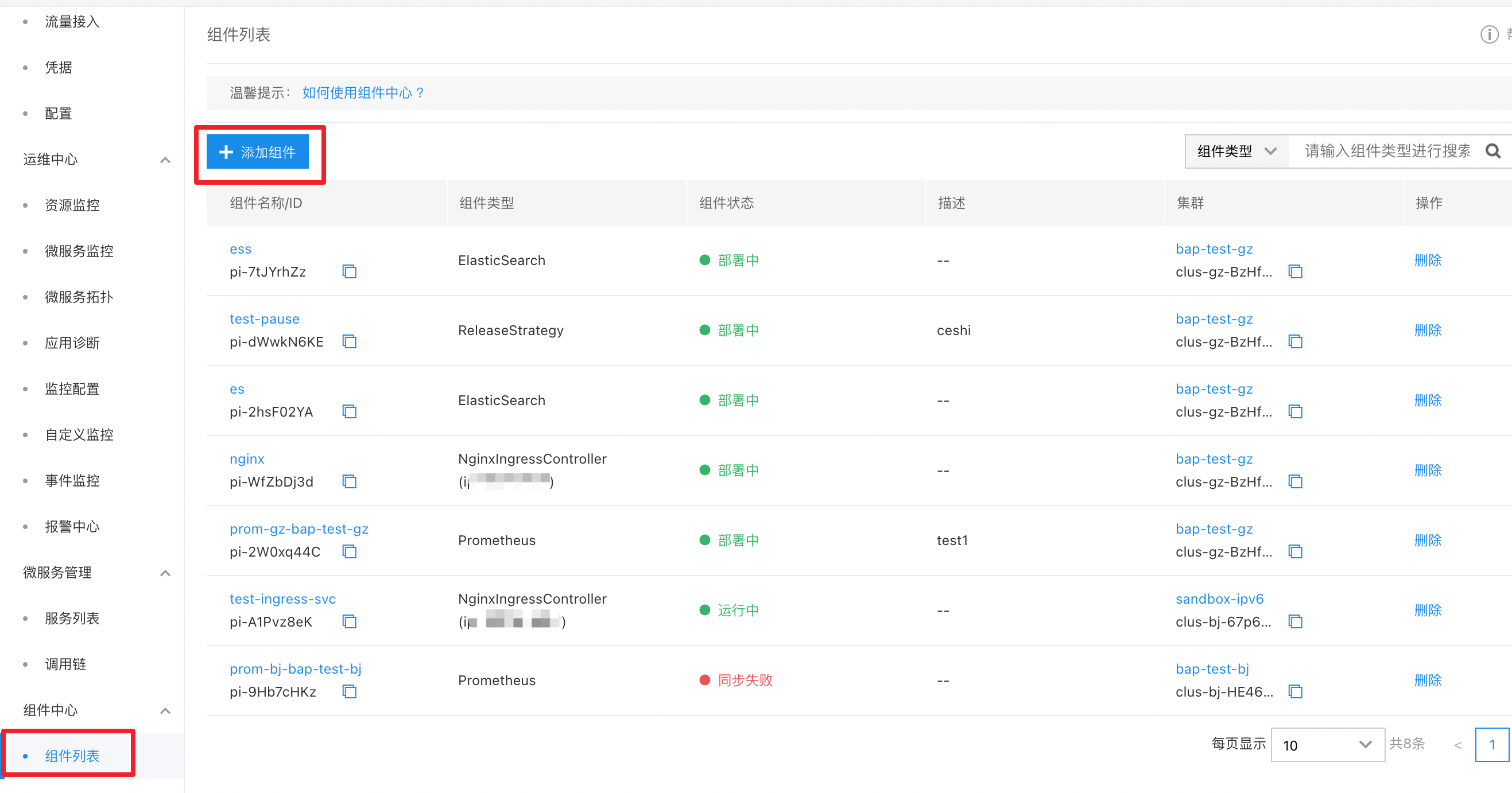Open 自定义监控 page

(79, 434)
